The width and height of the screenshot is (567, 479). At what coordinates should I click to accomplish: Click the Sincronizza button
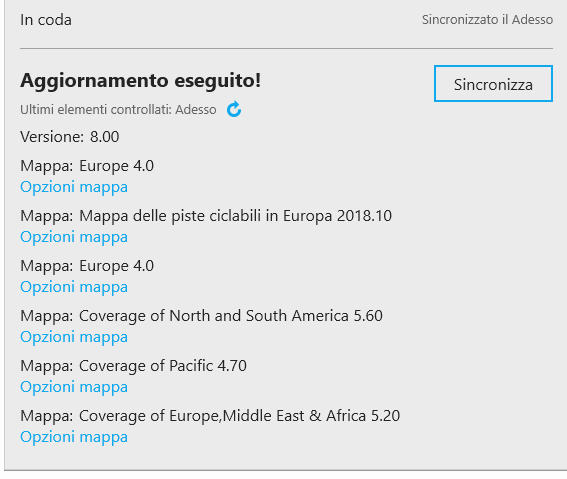pos(493,84)
